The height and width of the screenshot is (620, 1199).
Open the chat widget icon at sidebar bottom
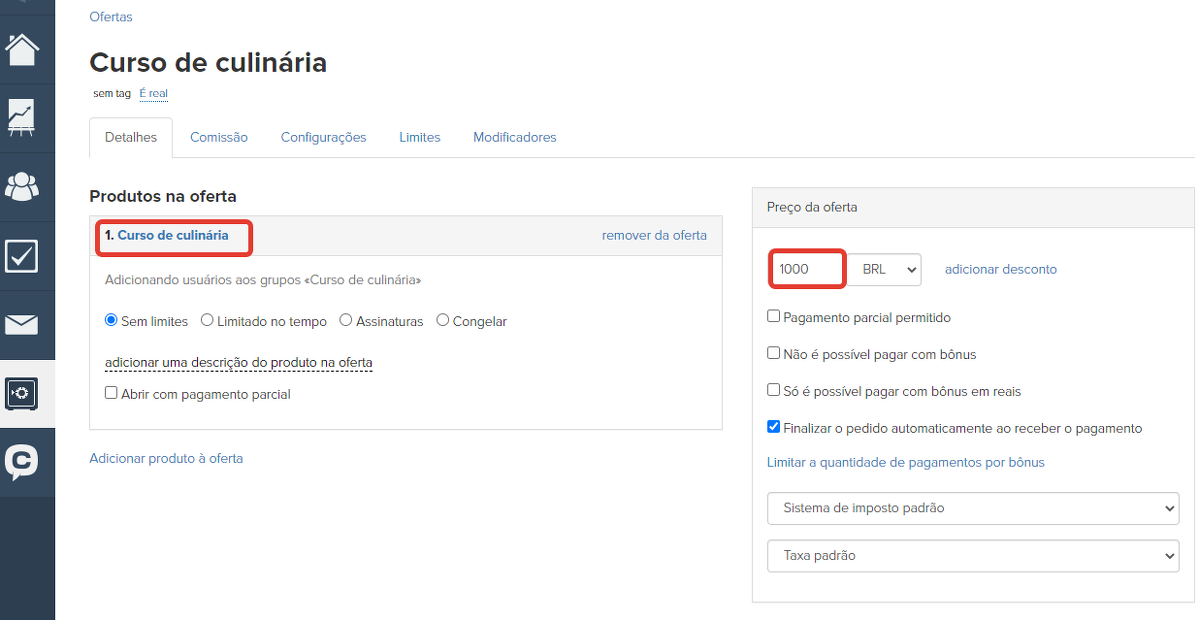click(x=26, y=462)
